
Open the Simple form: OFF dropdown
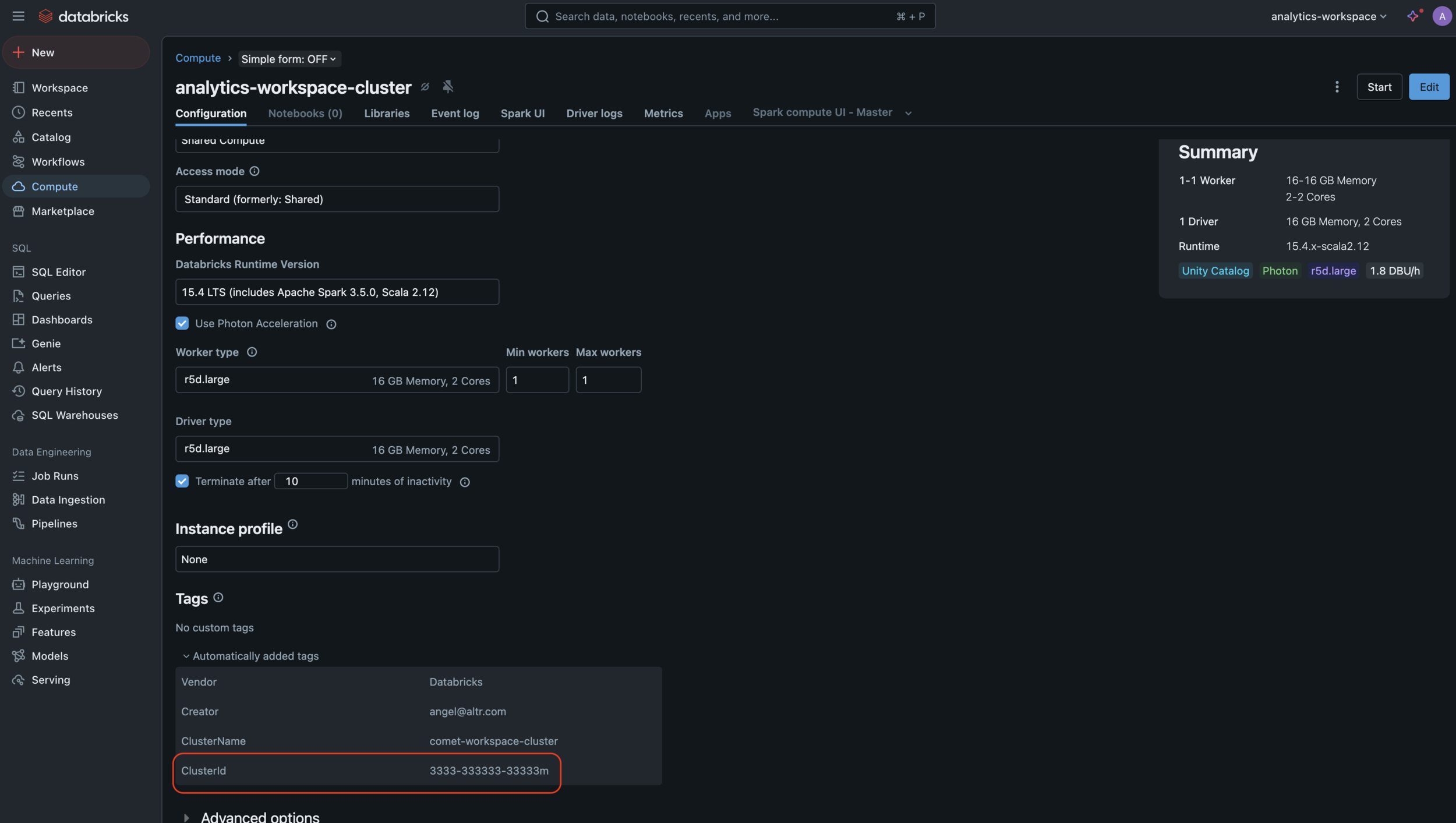[289, 59]
